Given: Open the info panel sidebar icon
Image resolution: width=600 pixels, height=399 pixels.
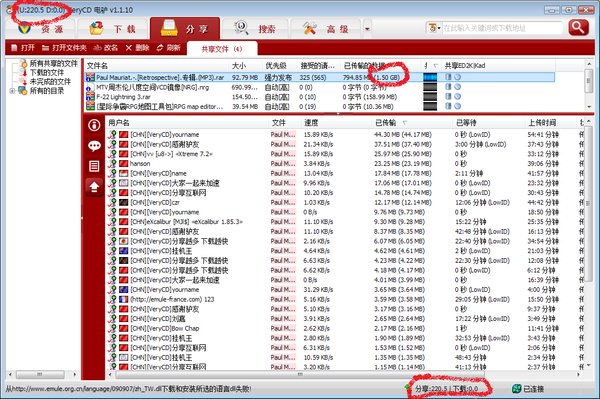Looking at the screenshot, I should click(94, 125).
